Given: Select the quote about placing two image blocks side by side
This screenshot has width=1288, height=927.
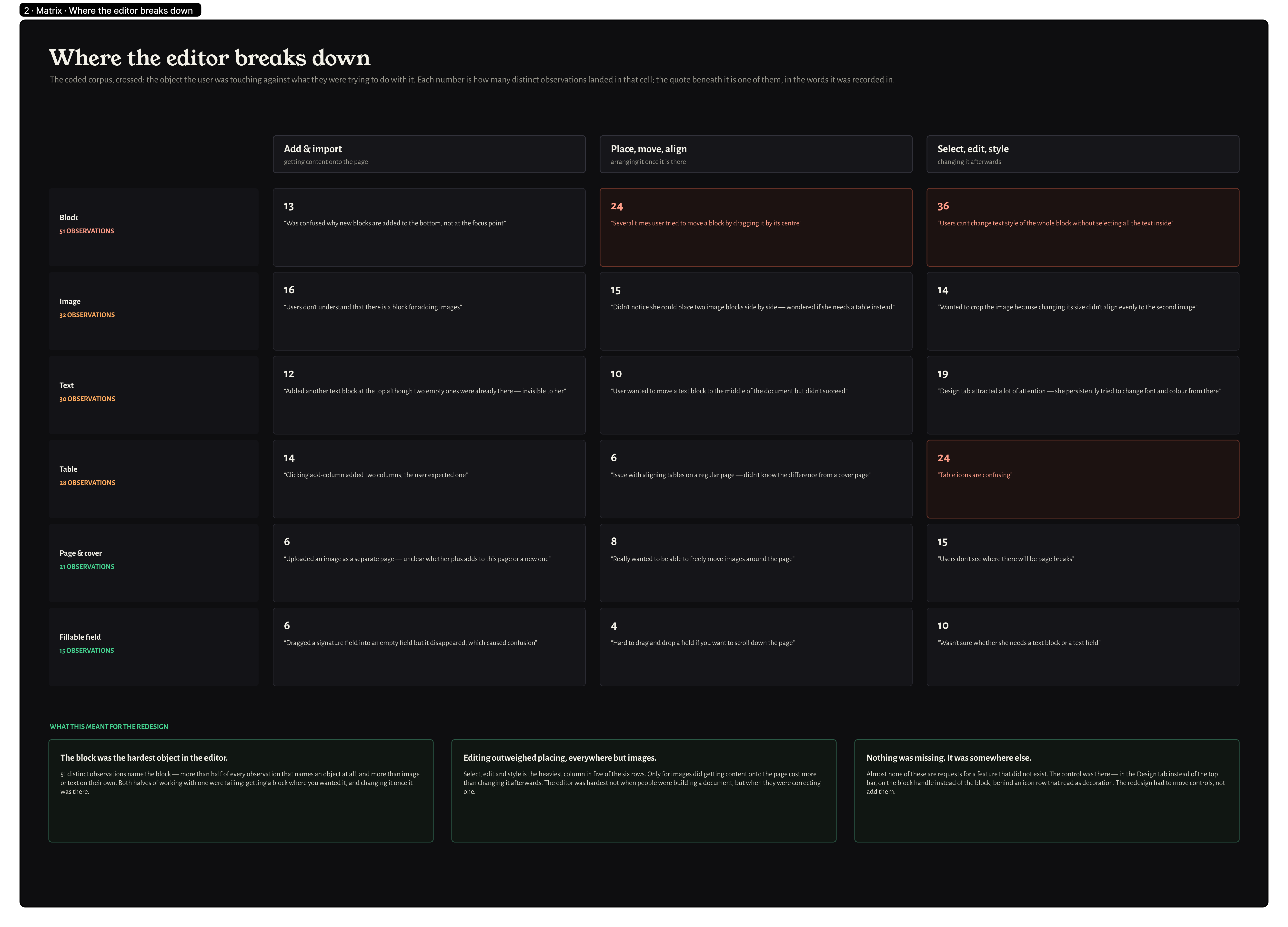Looking at the screenshot, I should 753,307.
